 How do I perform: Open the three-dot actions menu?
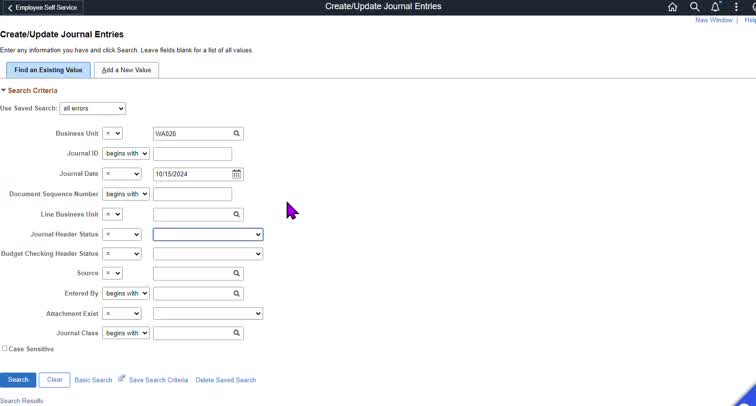(736, 7)
